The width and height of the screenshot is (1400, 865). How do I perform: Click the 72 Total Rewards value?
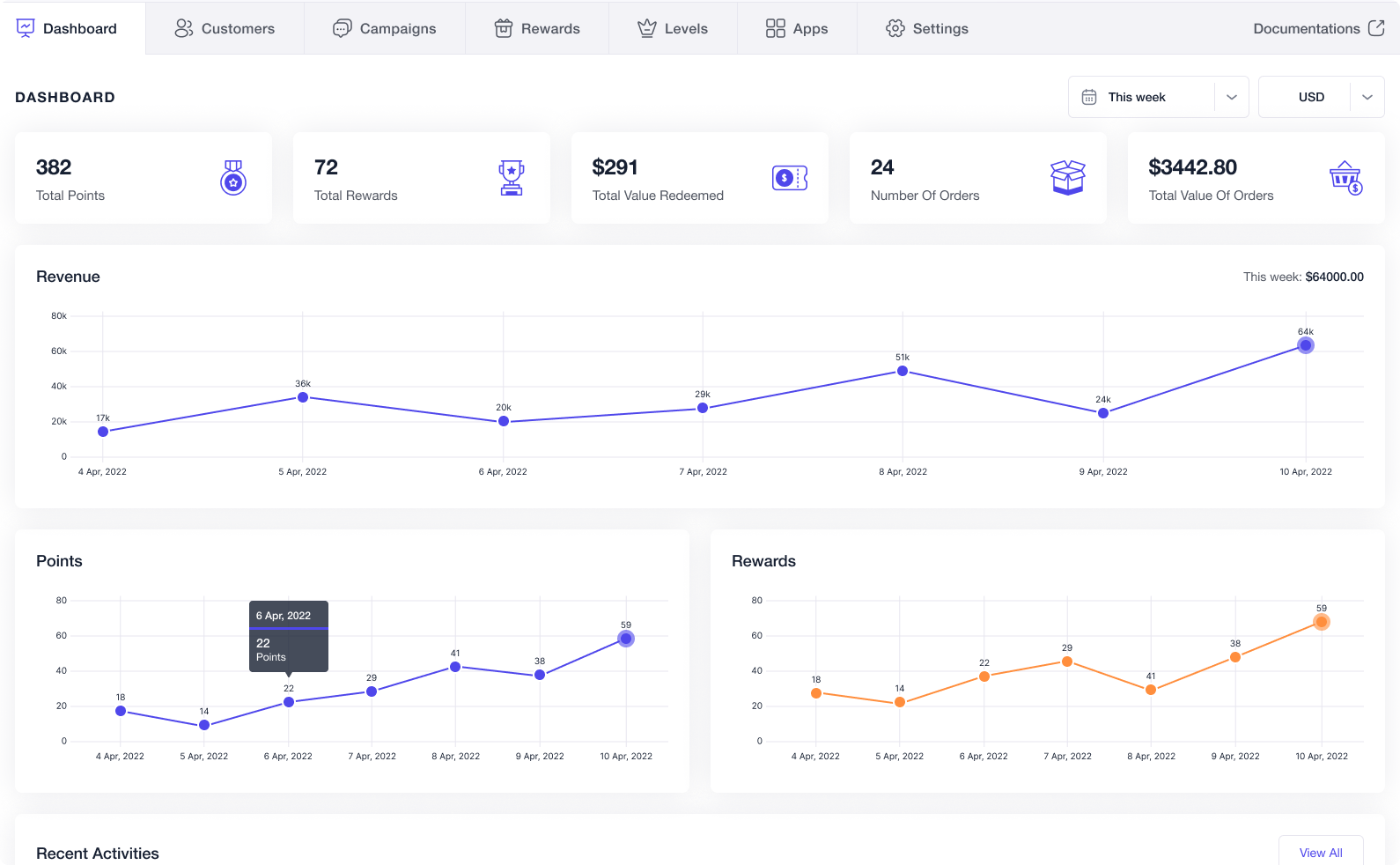click(326, 167)
